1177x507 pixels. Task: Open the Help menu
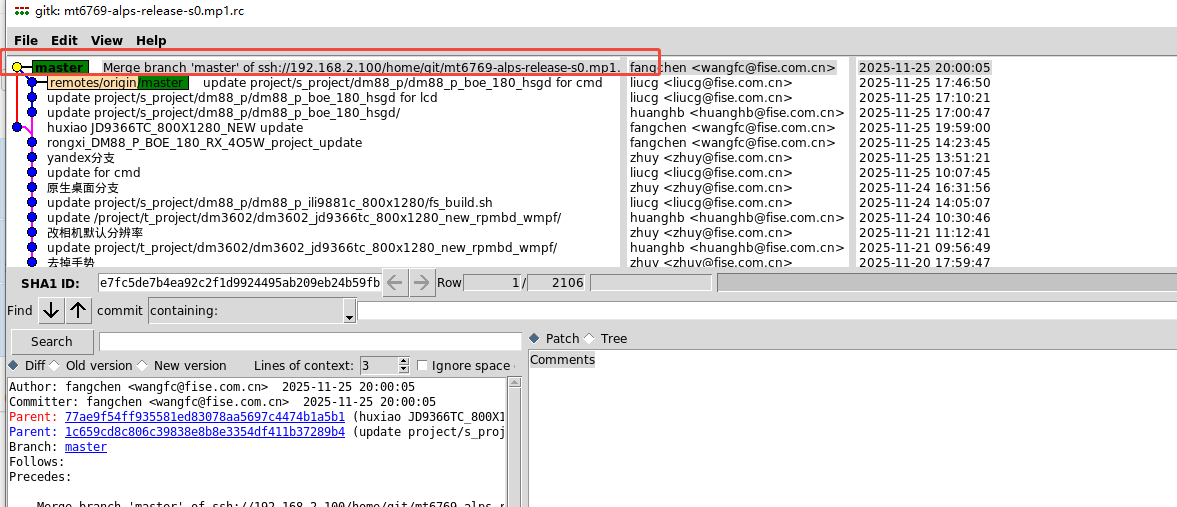151,41
